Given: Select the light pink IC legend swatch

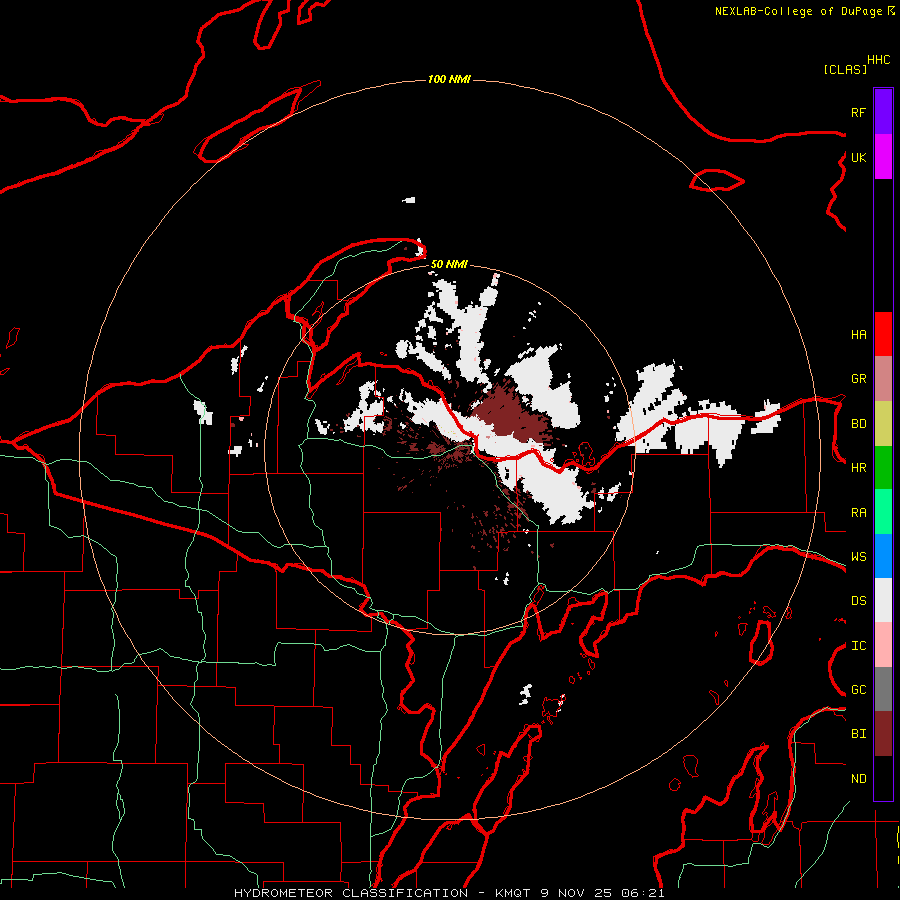Looking at the screenshot, I should click(x=883, y=645).
